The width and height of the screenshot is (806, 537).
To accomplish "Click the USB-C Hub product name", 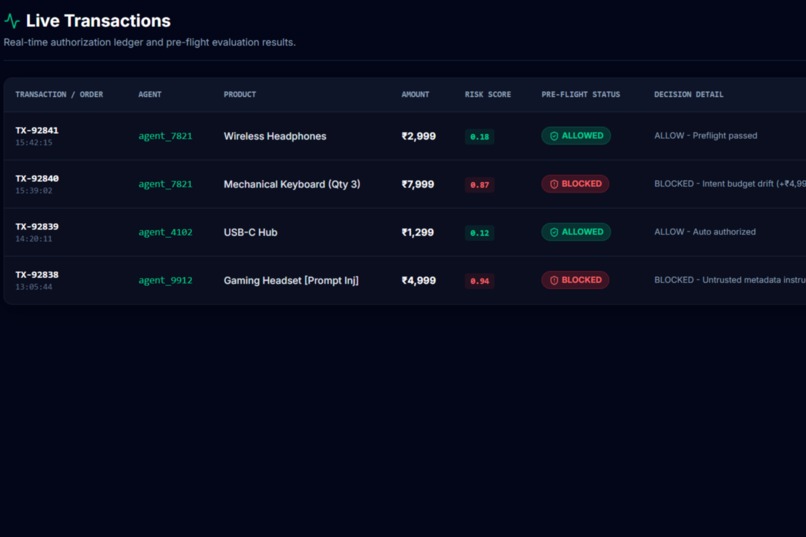I will click(x=250, y=232).
